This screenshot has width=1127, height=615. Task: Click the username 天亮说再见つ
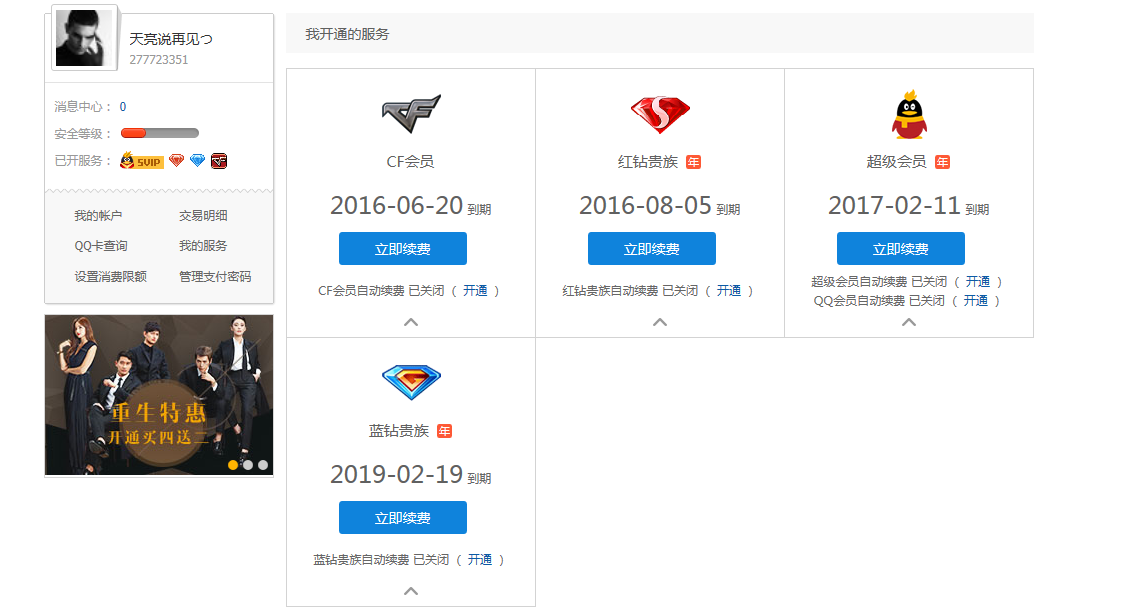coord(171,39)
